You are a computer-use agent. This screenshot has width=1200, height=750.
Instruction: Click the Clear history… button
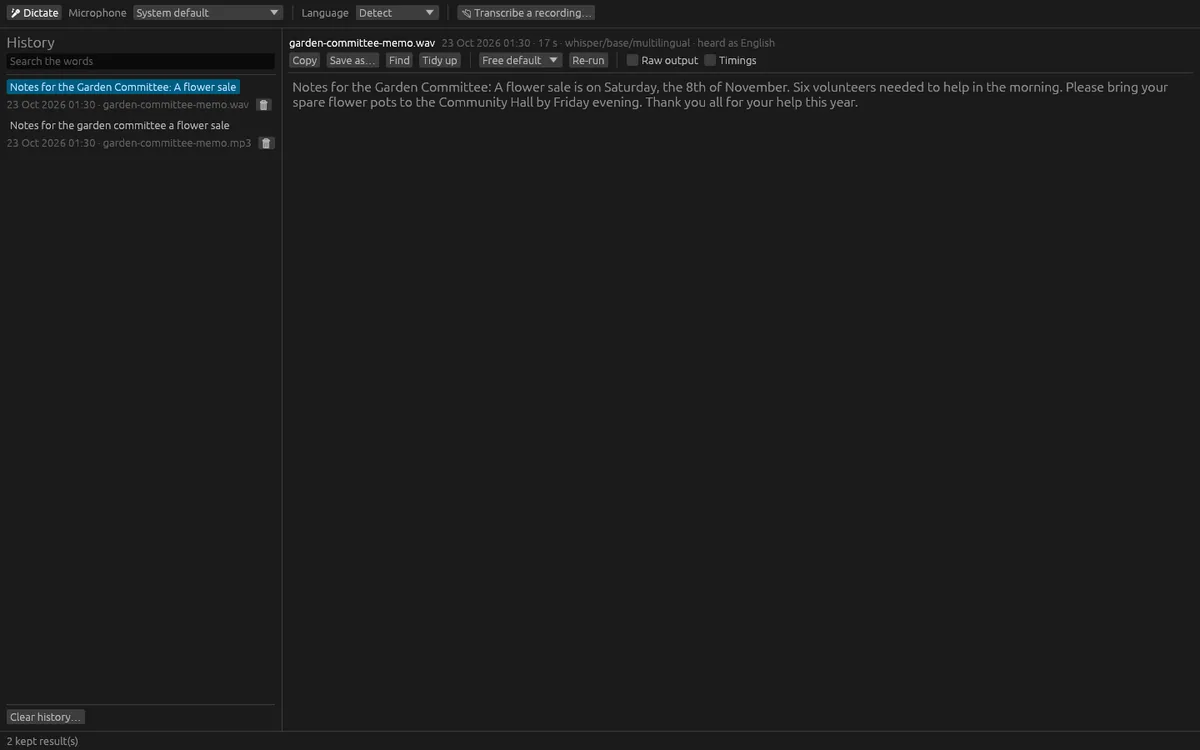point(46,717)
